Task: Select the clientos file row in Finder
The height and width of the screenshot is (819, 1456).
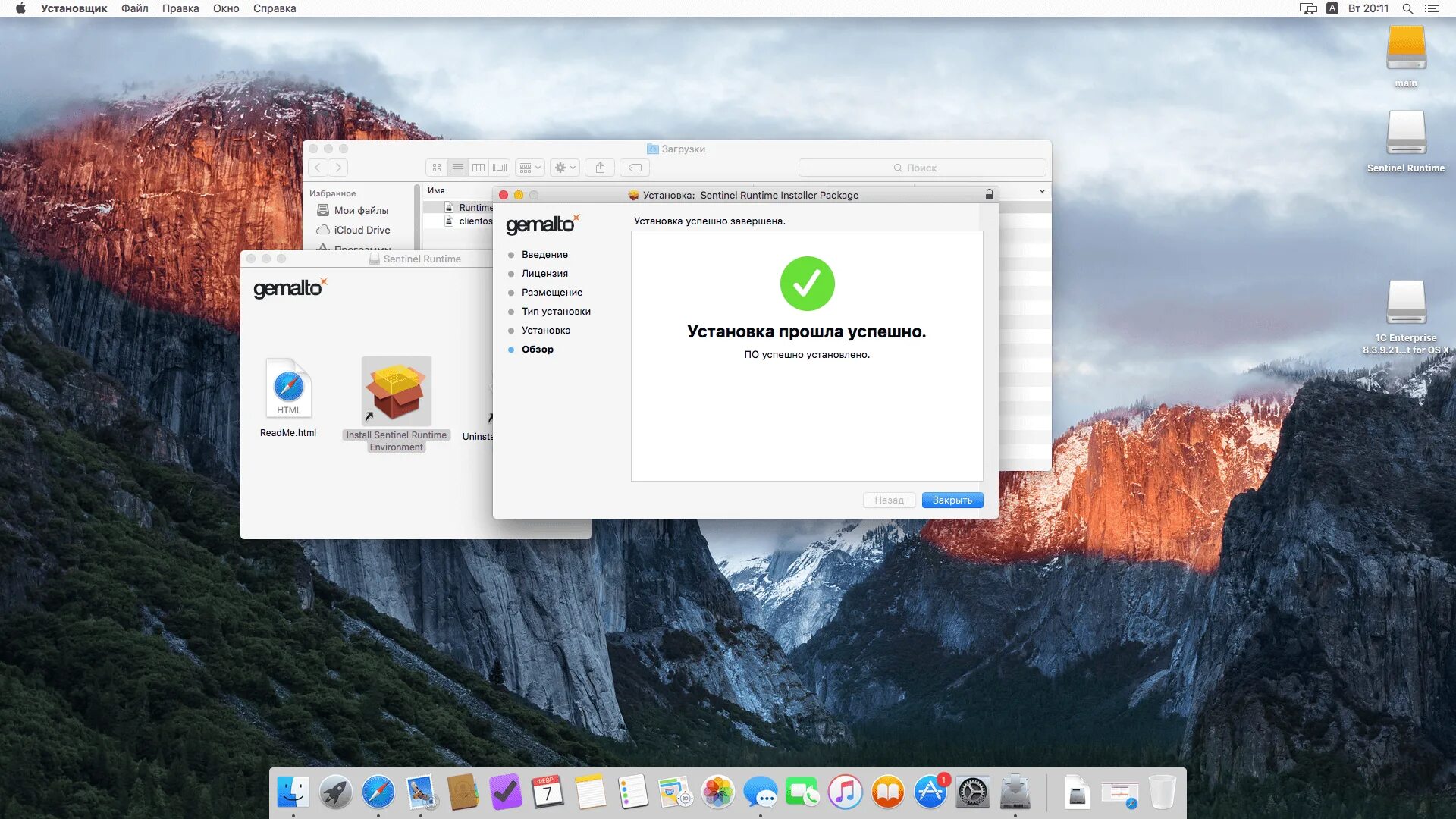Action: (460, 221)
